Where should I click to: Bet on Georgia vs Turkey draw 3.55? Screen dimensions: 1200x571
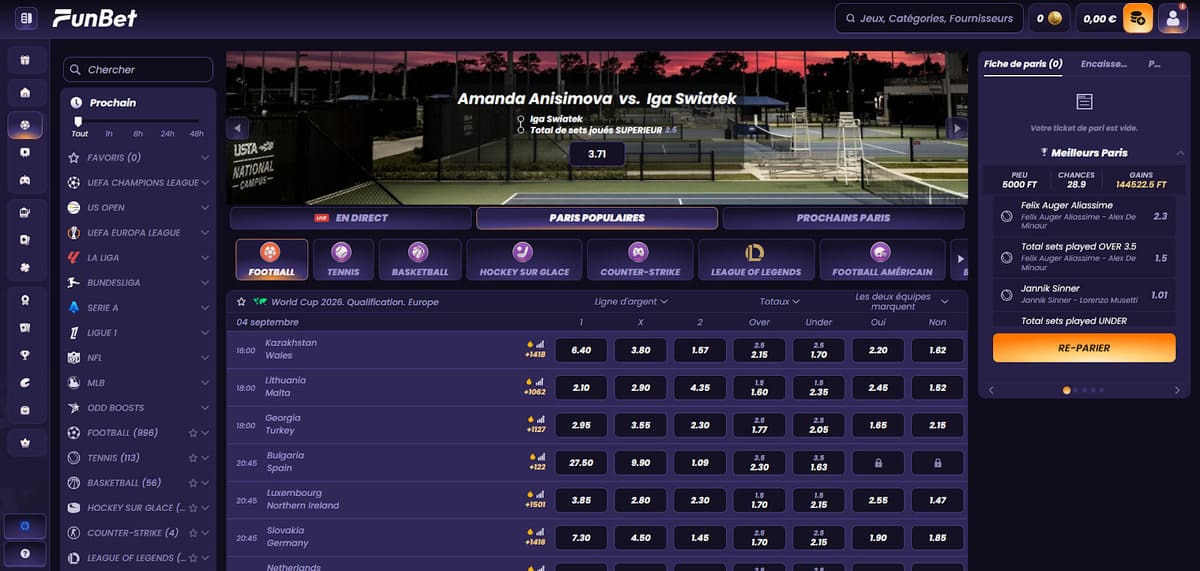coord(641,426)
